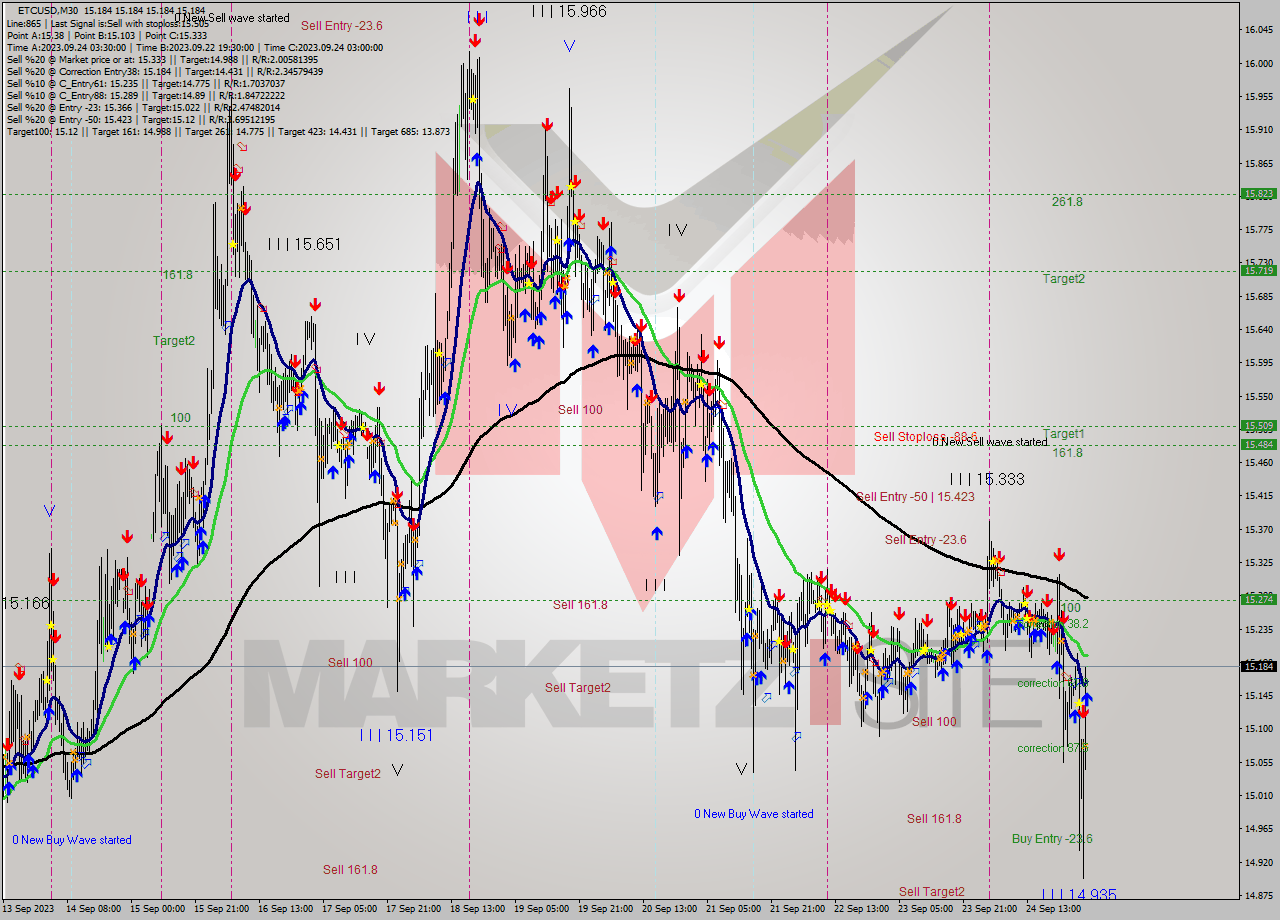Select the 'Target100: 15.12' targets line

tap(228, 132)
